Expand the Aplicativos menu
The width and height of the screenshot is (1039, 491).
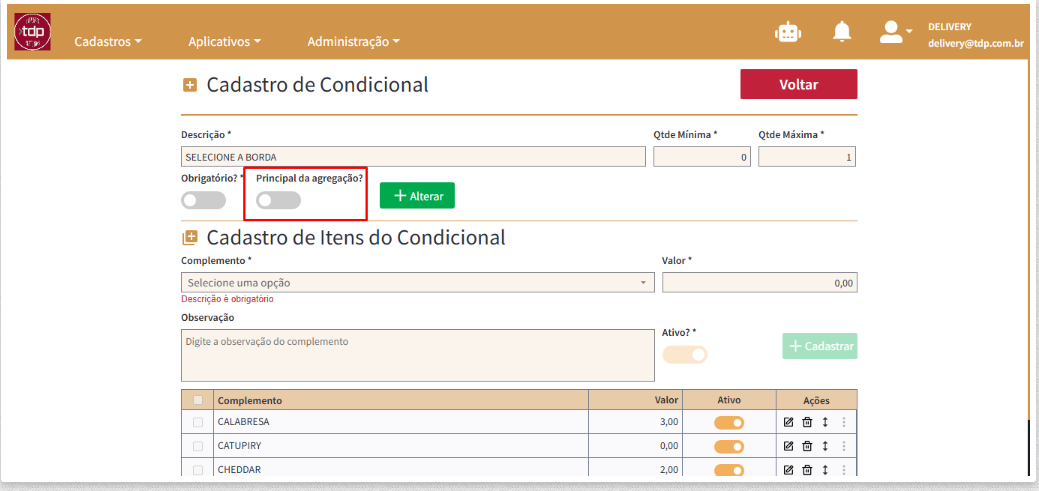(224, 41)
